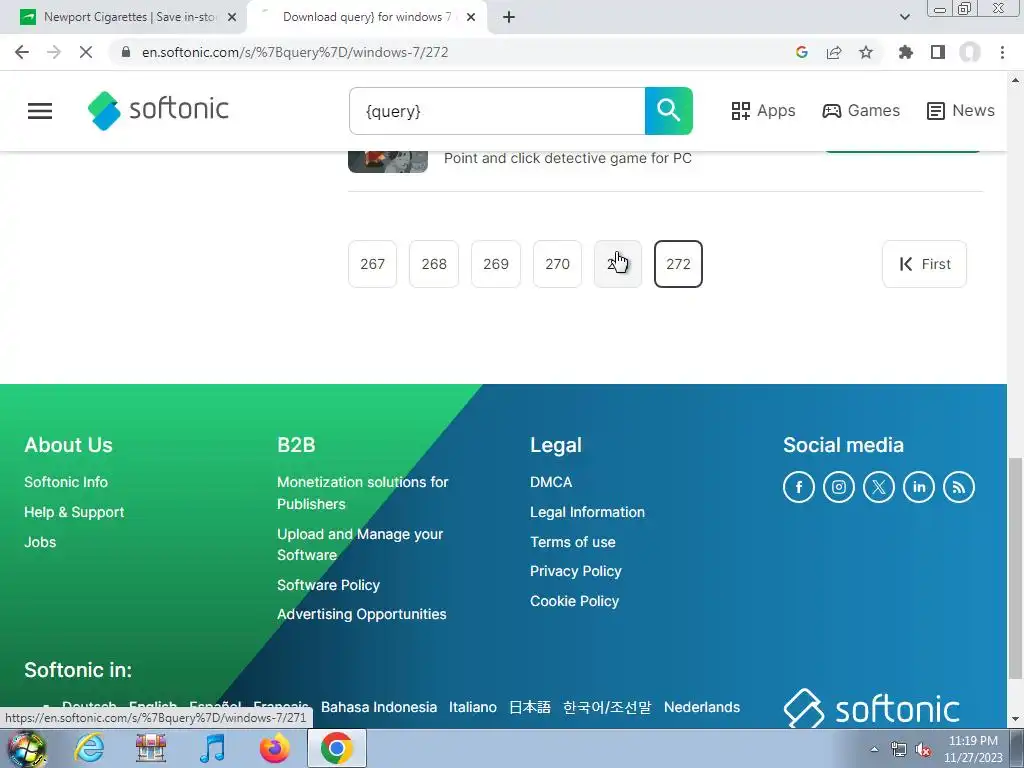Open Softonic Instagram page icon
This screenshot has width=1024, height=768.
tap(839, 487)
